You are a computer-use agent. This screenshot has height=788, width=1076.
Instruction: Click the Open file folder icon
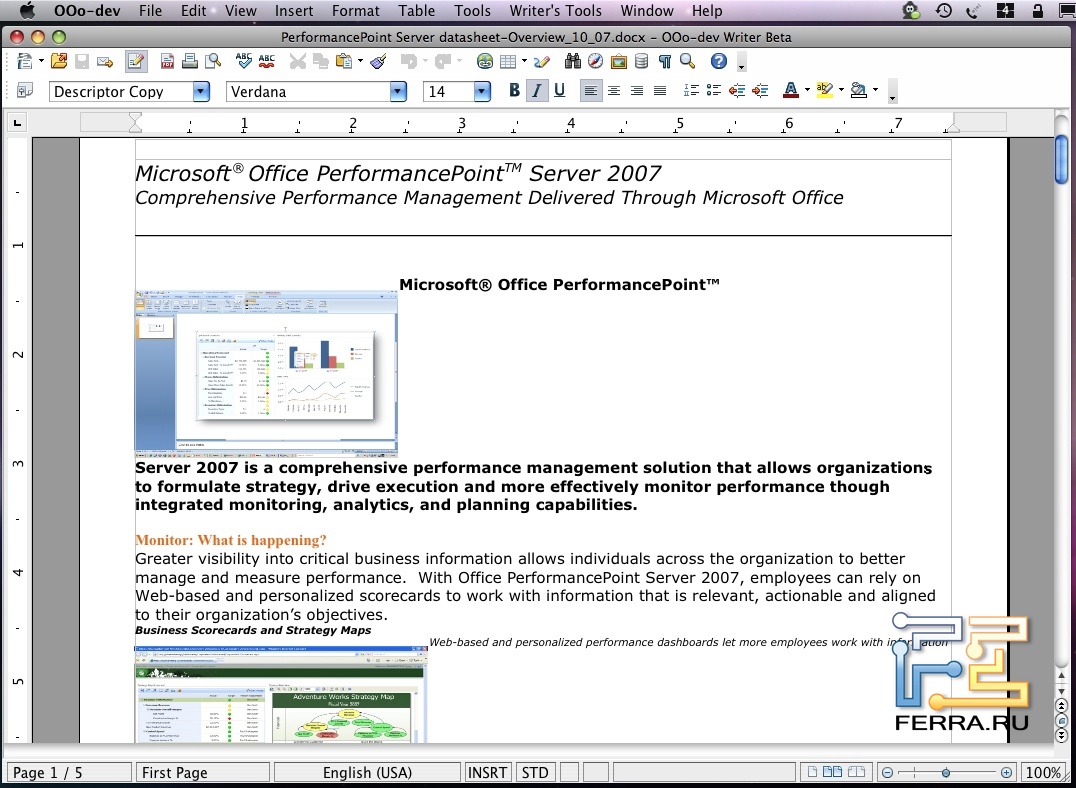59,62
